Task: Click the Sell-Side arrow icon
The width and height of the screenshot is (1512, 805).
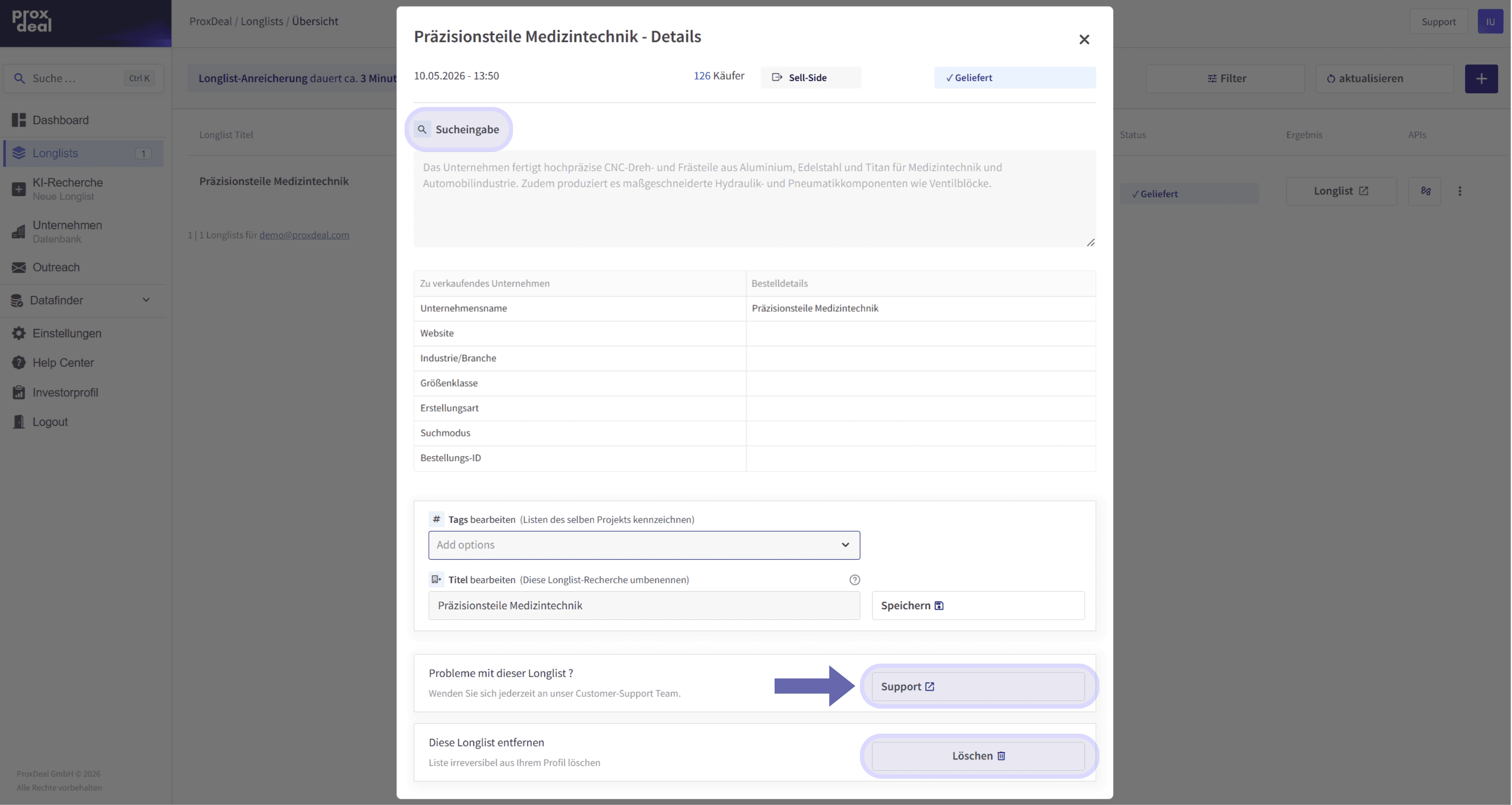Action: pyautogui.click(x=776, y=78)
